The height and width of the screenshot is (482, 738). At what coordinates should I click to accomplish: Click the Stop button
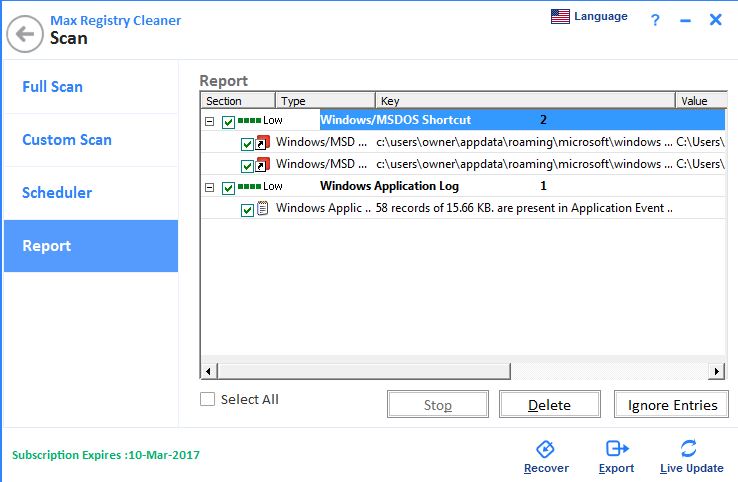click(x=438, y=404)
